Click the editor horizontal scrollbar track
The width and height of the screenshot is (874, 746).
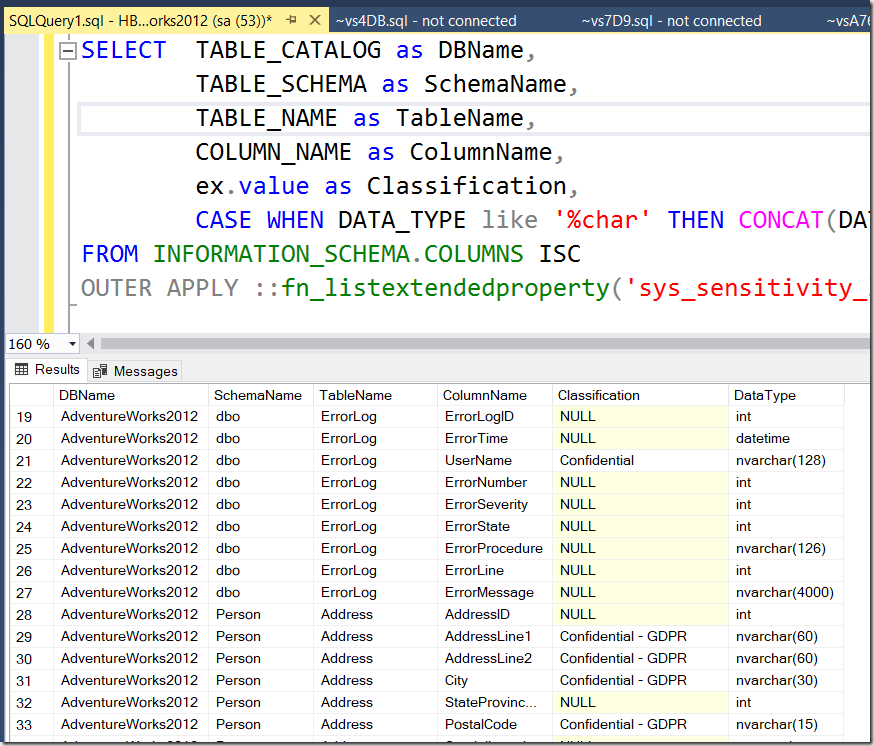(x=480, y=344)
